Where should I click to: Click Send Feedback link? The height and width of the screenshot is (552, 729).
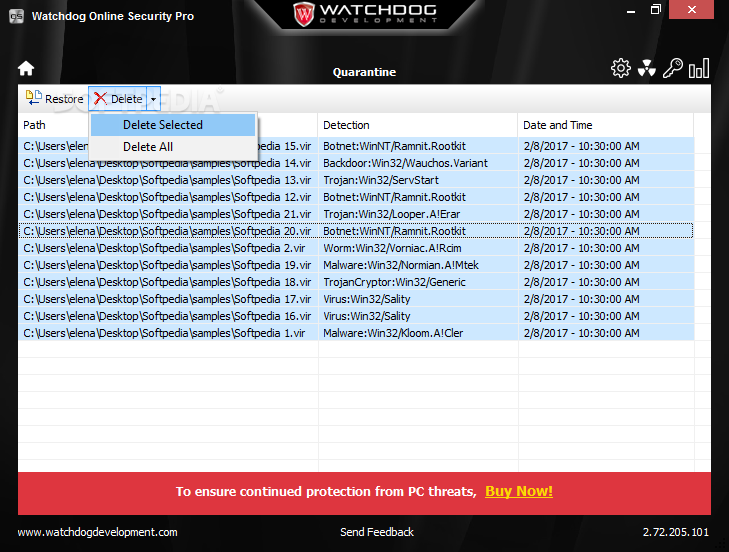point(377,532)
